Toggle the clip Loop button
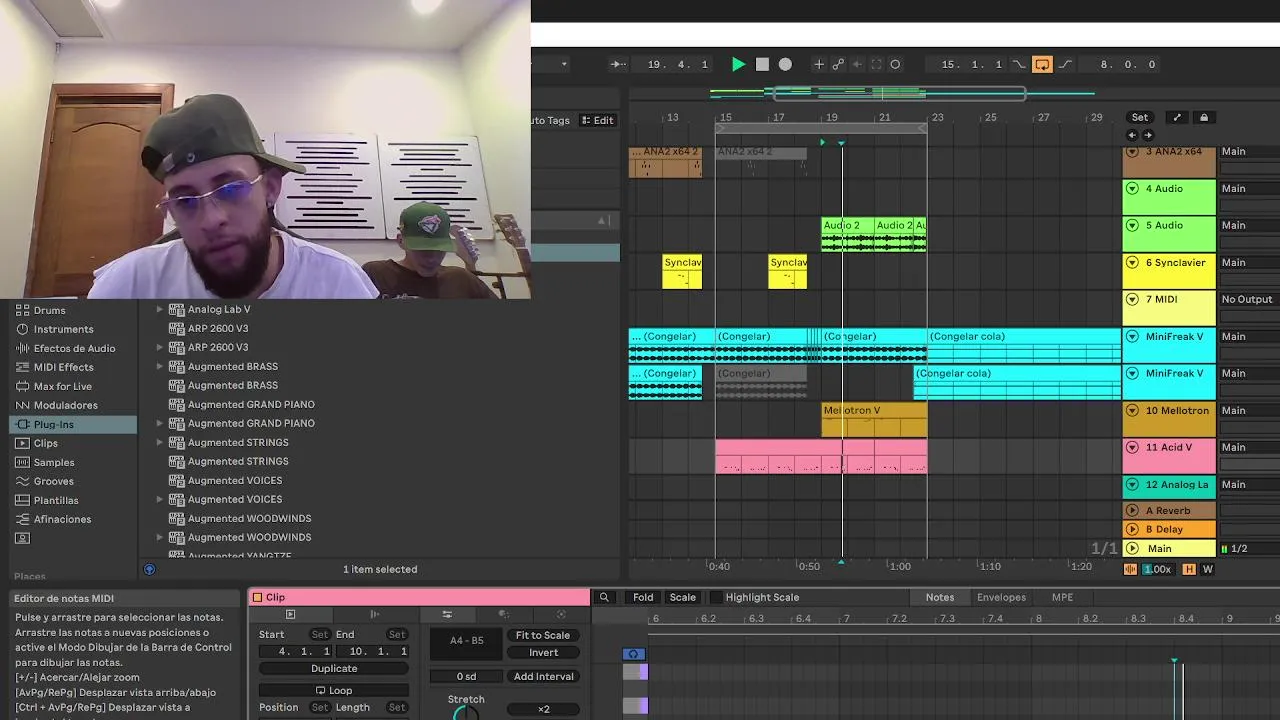This screenshot has width=1280, height=720. pos(334,690)
